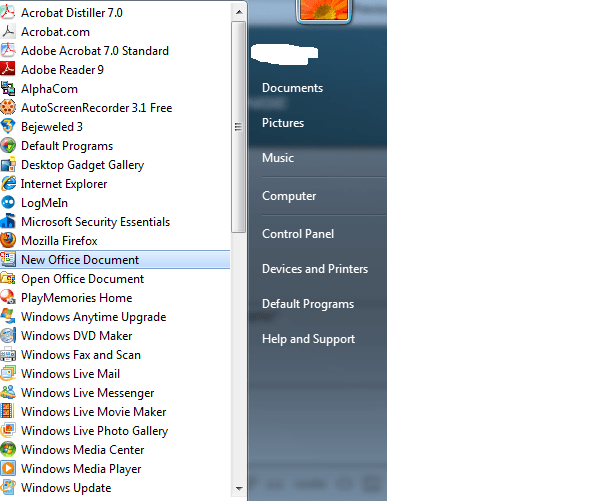Viewport: 614px width, 501px height.
Task: Select the Windows Anytime Upgrade label
Action: [x=94, y=317]
